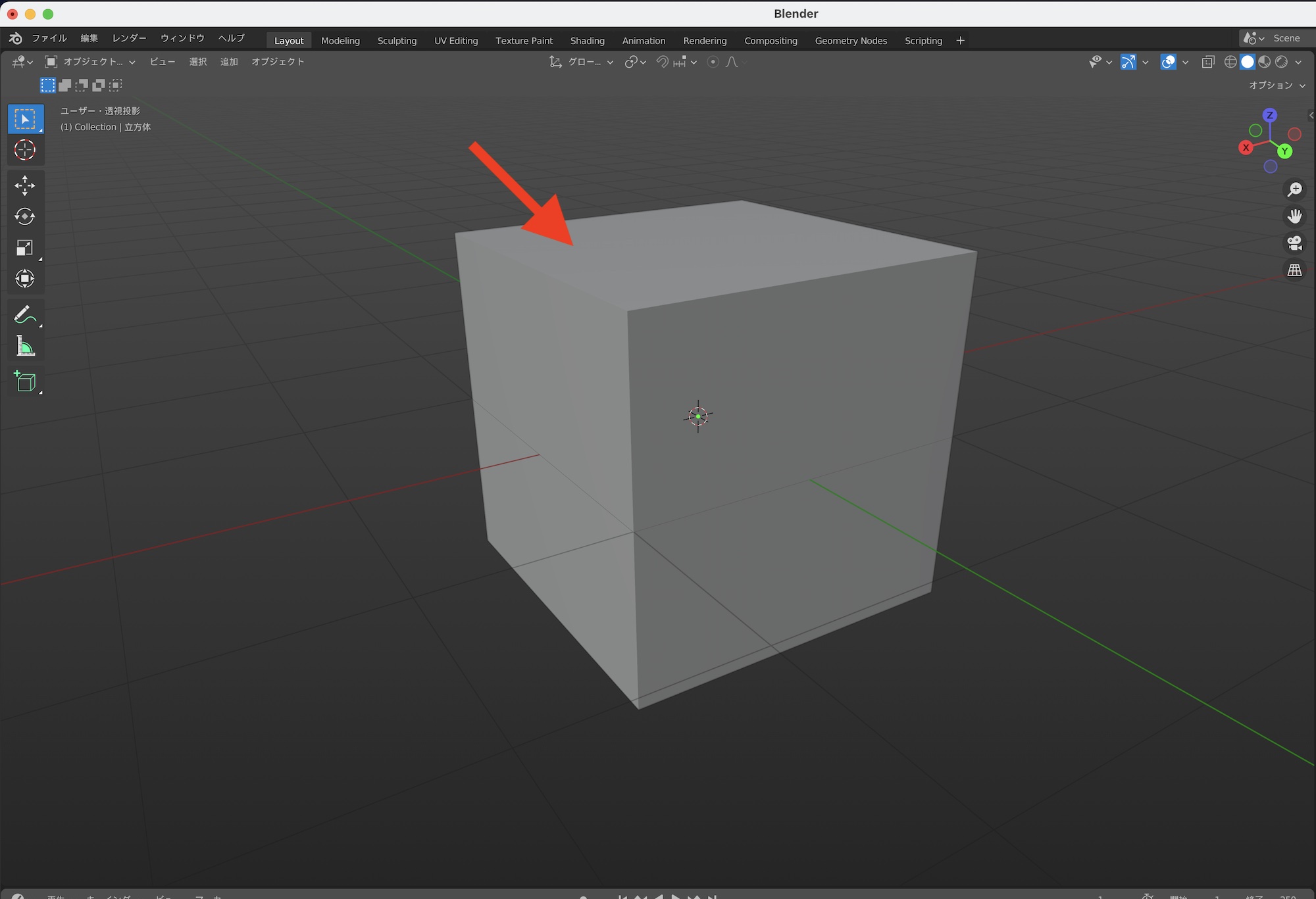Open the レンダー menu
The height and width of the screenshot is (899, 1316).
click(129, 38)
